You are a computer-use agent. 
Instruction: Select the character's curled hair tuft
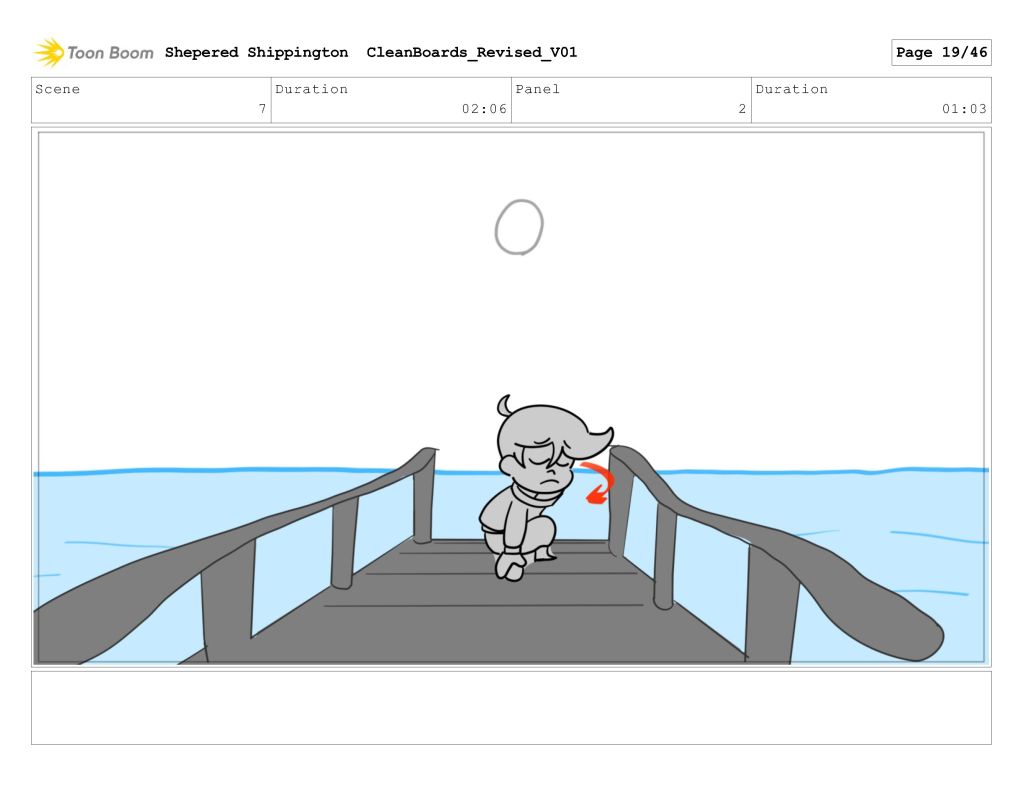coord(505,405)
